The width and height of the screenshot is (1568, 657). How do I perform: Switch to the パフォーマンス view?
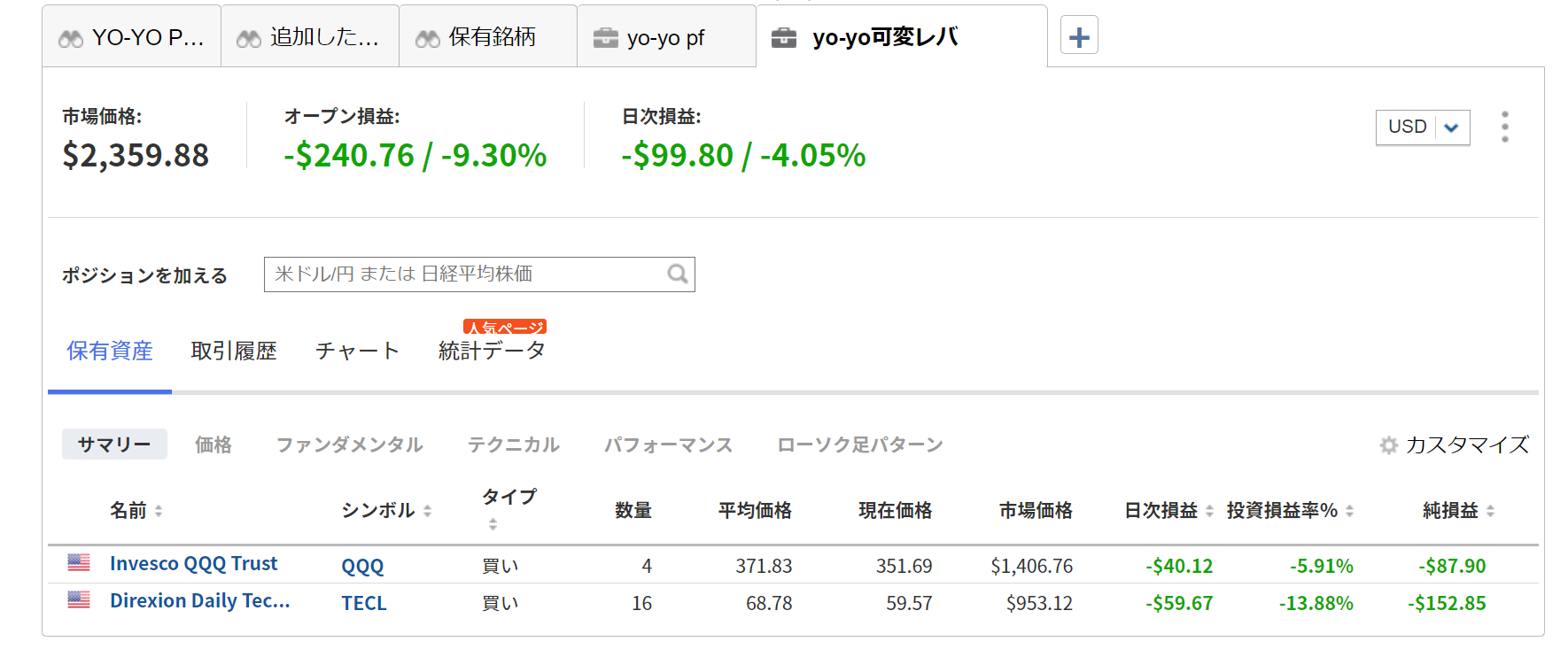(669, 444)
